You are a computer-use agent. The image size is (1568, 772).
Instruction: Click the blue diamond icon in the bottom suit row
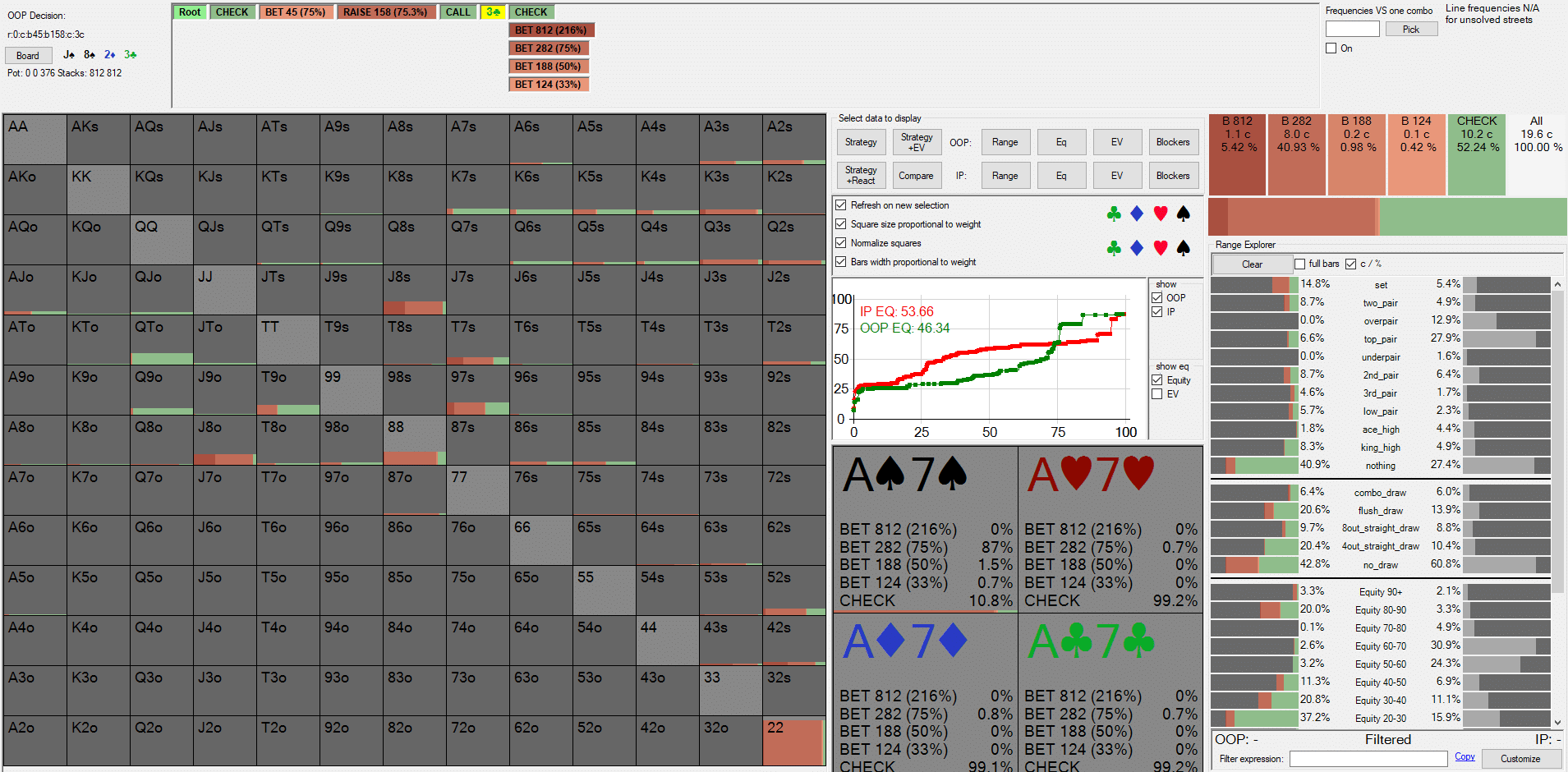tap(1137, 248)
